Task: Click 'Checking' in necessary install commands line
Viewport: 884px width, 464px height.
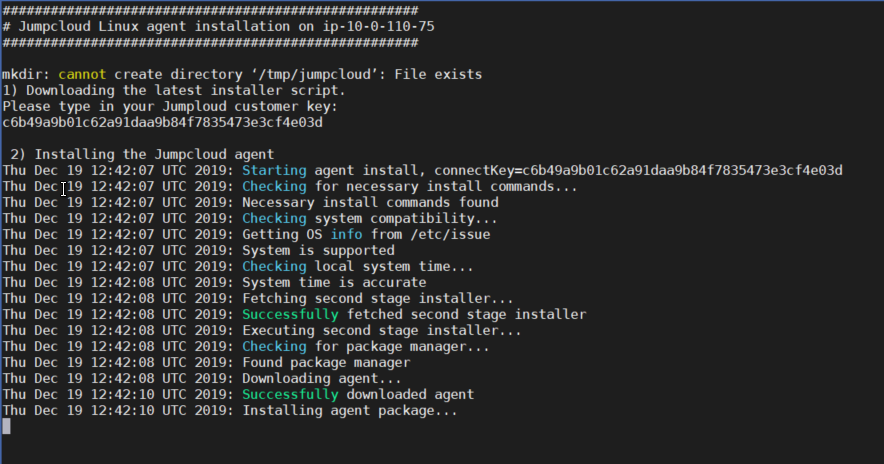Action: [274, 187]
